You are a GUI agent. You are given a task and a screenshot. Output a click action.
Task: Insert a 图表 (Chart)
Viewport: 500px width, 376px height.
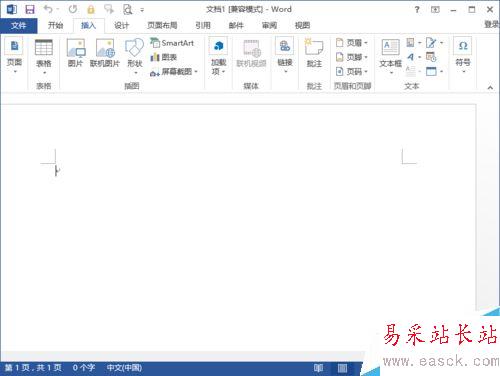click(x=163, y=57)
